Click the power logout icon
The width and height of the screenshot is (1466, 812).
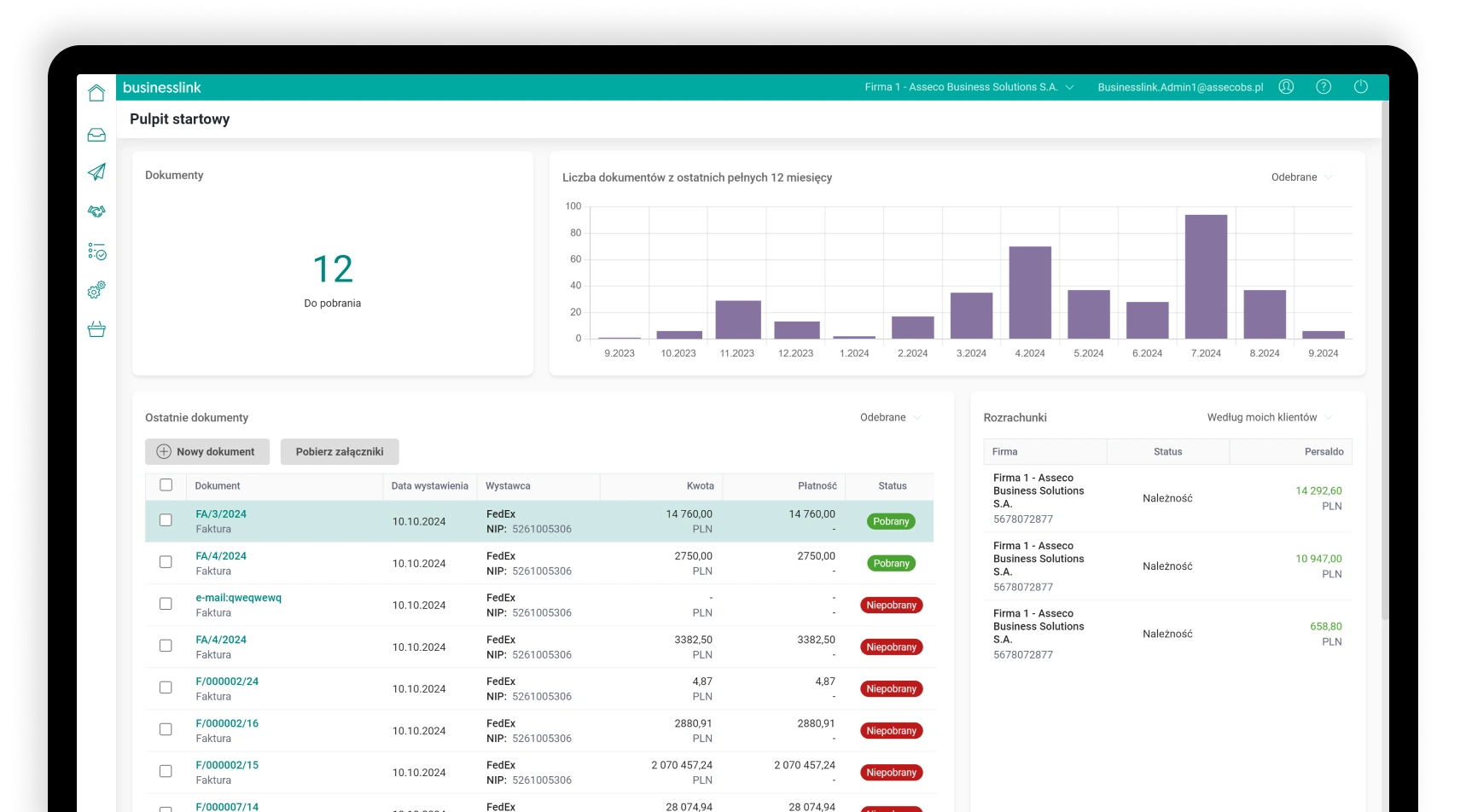click(x=1361, y=87)
